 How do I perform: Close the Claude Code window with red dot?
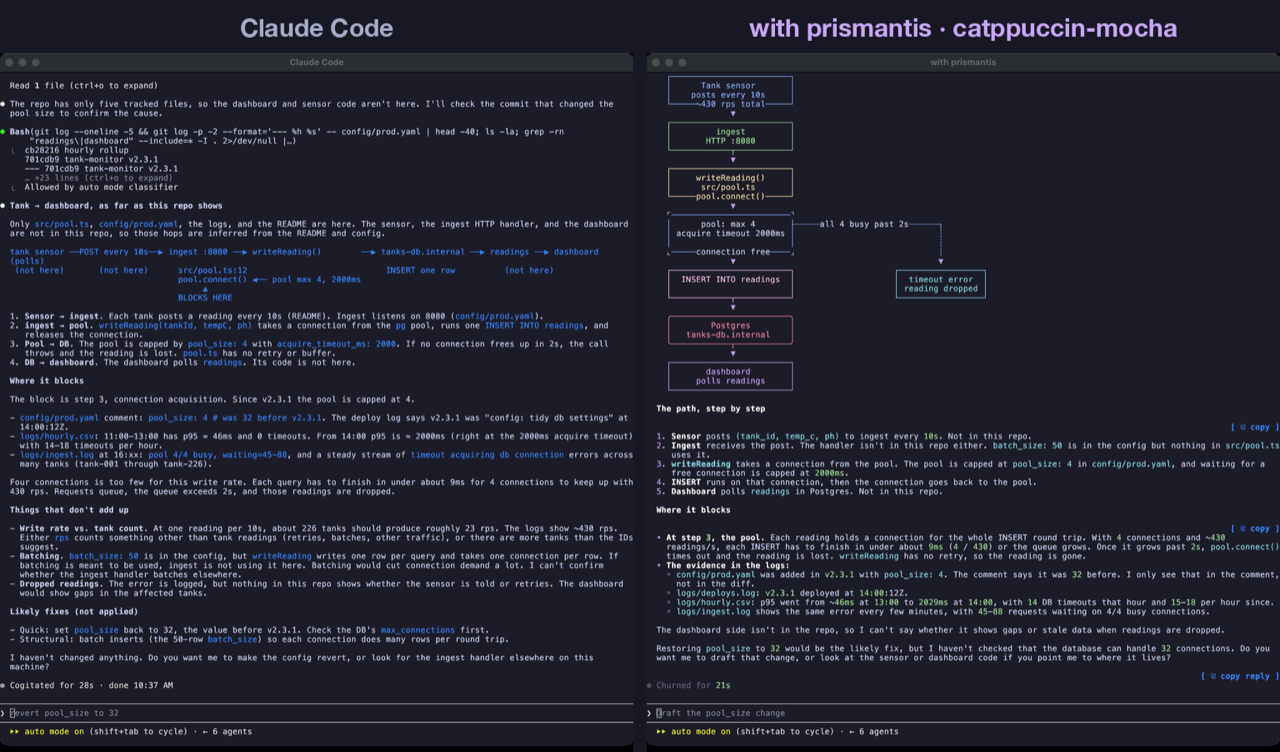tap(10, 62)
